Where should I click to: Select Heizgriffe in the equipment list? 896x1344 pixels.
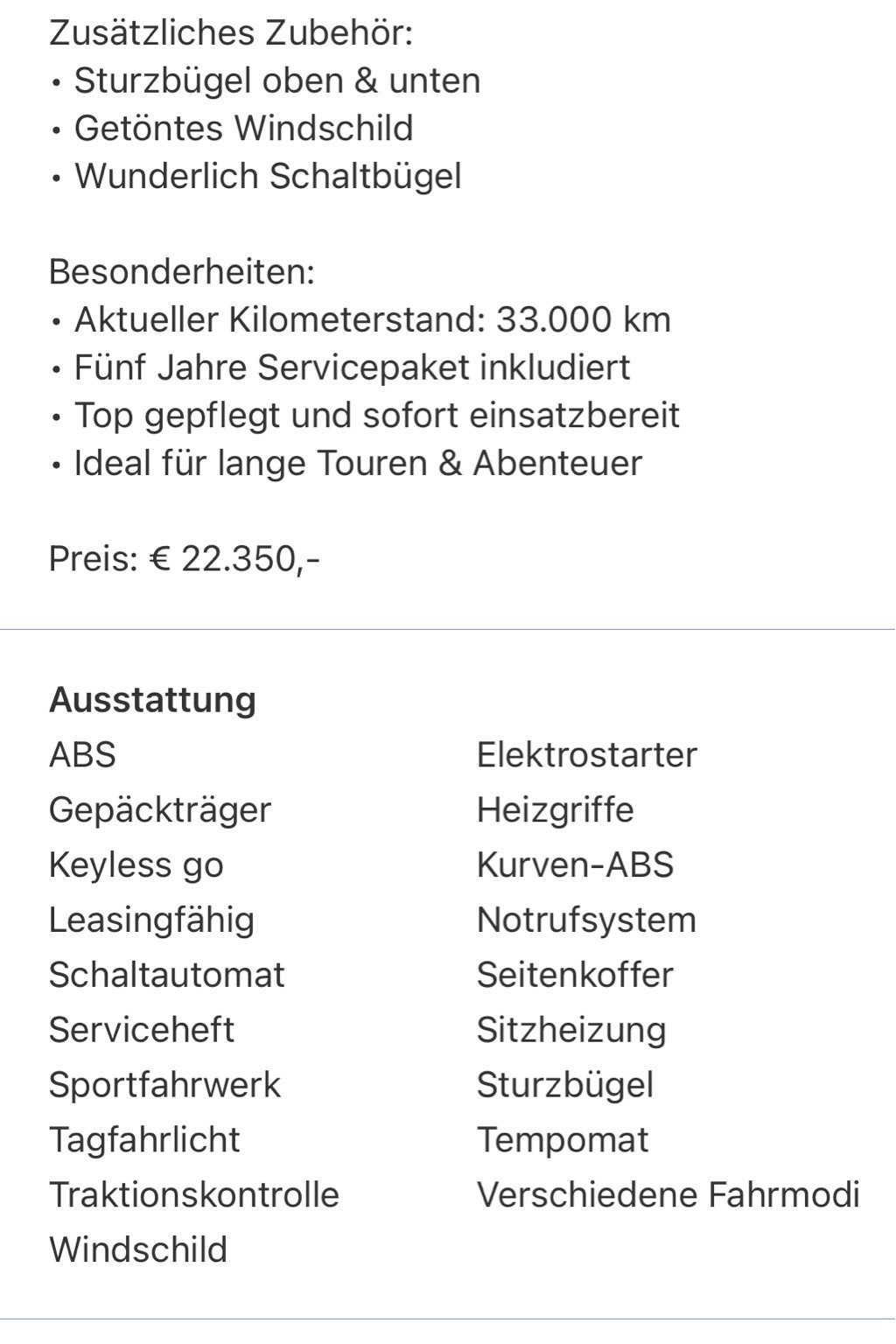(555, 809)
